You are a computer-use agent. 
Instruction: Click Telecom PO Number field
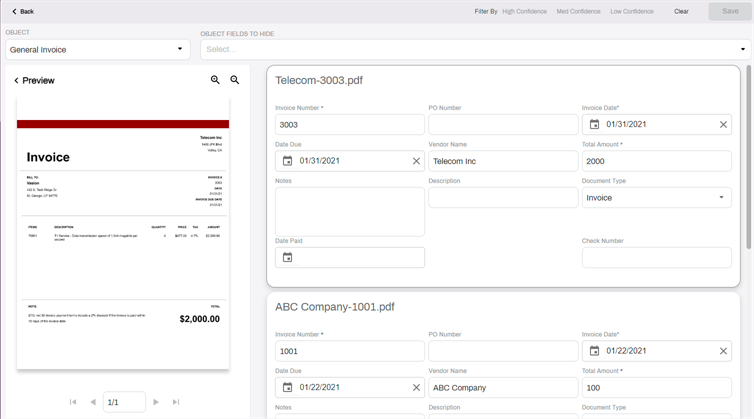tap(503, 125)
